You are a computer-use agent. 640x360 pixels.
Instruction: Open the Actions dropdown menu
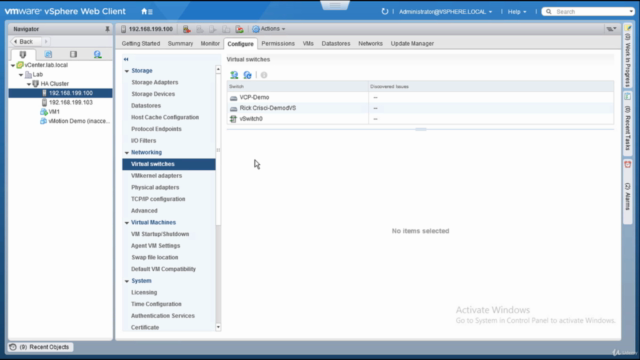pos(269,29)
